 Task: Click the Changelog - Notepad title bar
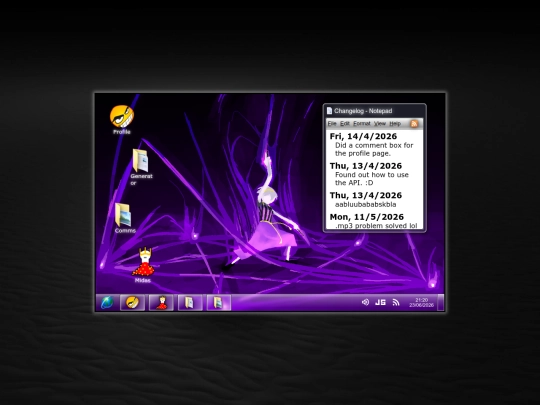coord(375,111)
